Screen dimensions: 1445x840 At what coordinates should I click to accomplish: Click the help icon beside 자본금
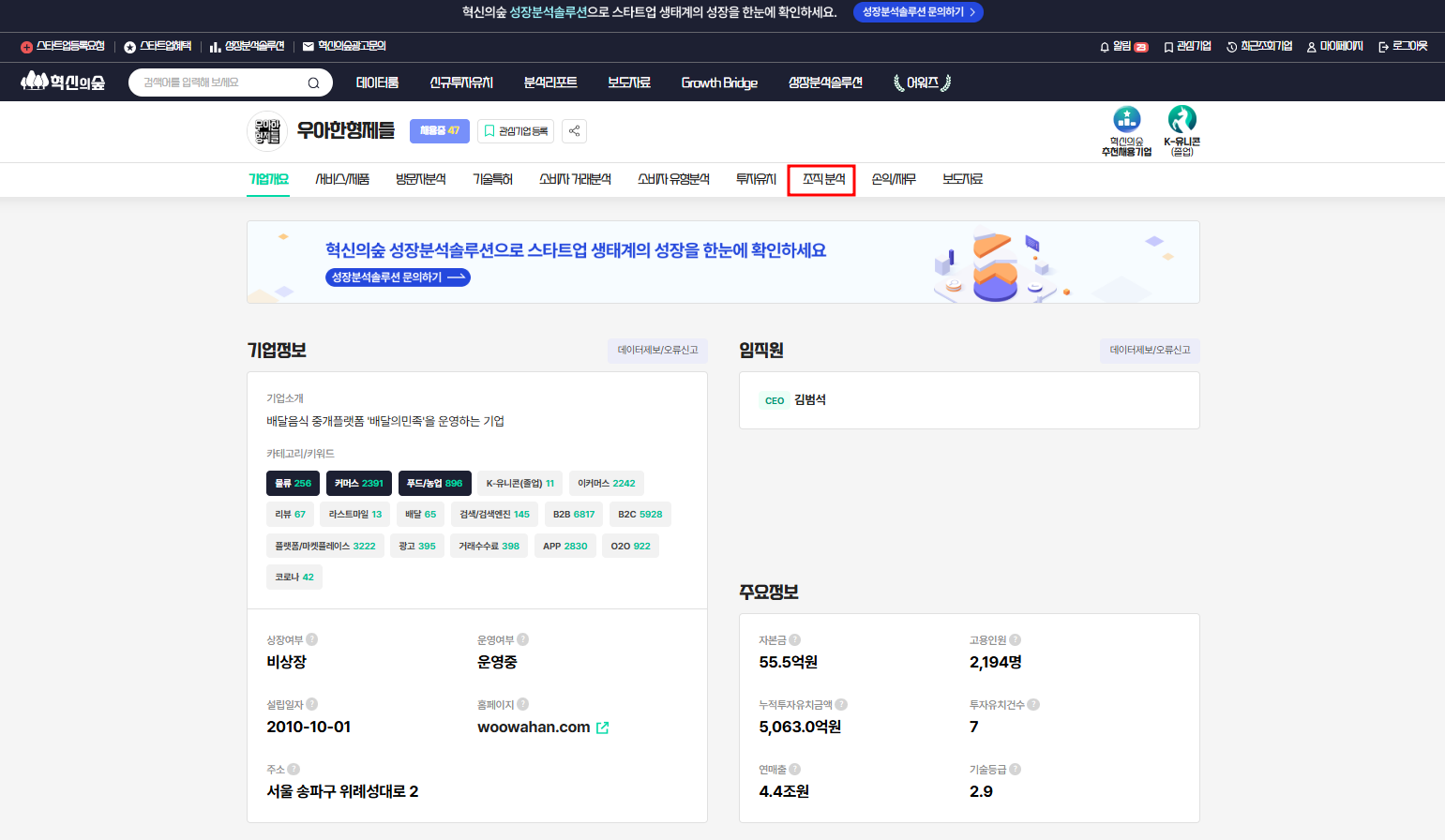click(794, 639)
